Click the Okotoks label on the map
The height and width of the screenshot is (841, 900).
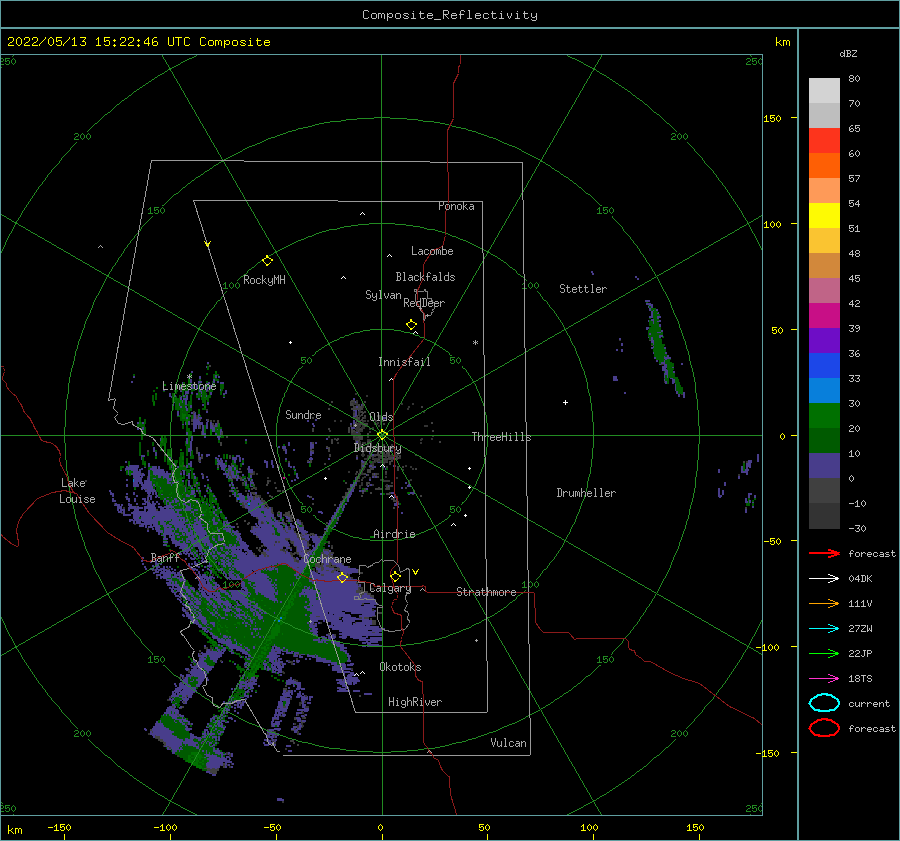(x=400, y=667)
